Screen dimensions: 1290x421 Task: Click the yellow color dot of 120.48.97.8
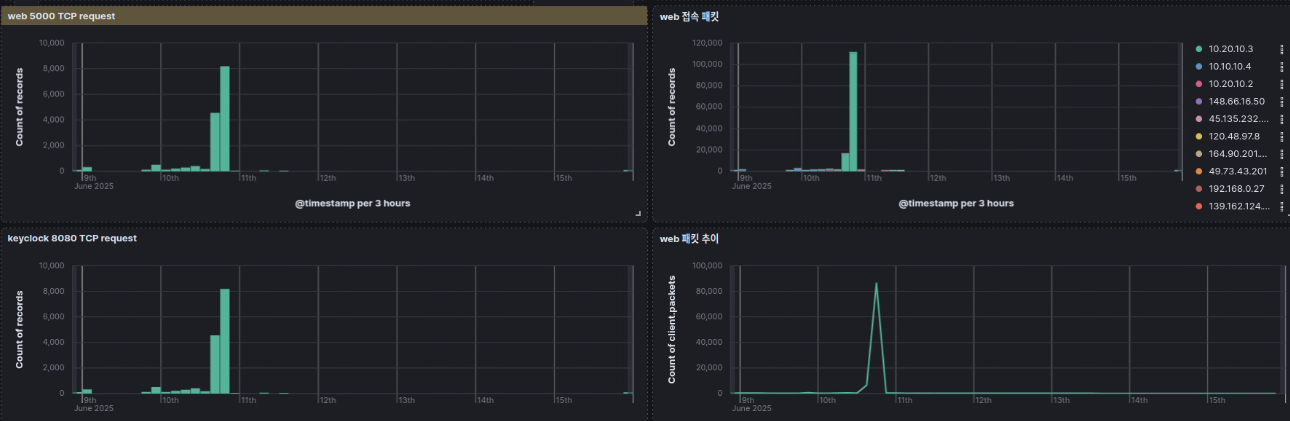(1199, 136)
